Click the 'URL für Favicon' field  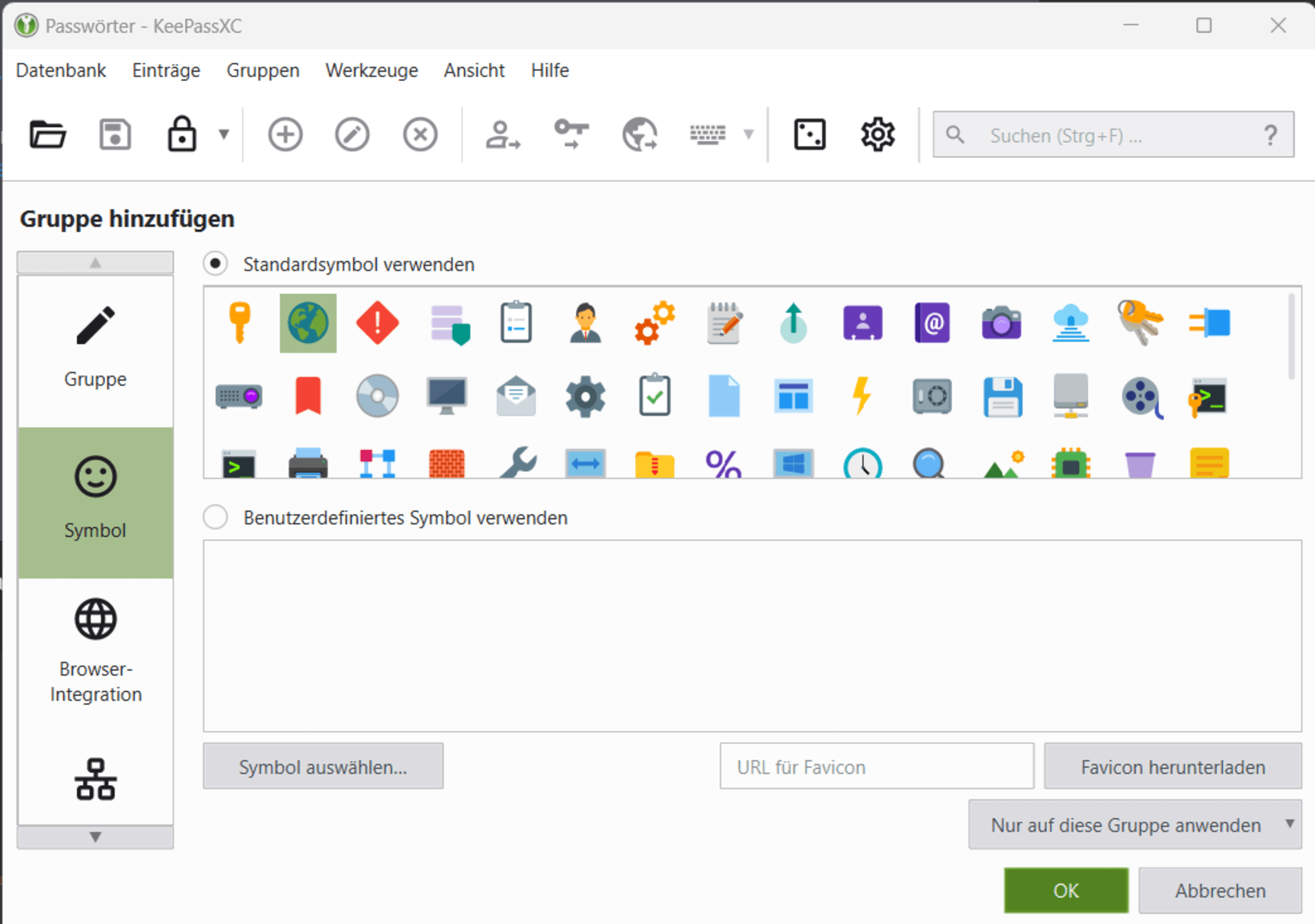click(x=877, y=766)
